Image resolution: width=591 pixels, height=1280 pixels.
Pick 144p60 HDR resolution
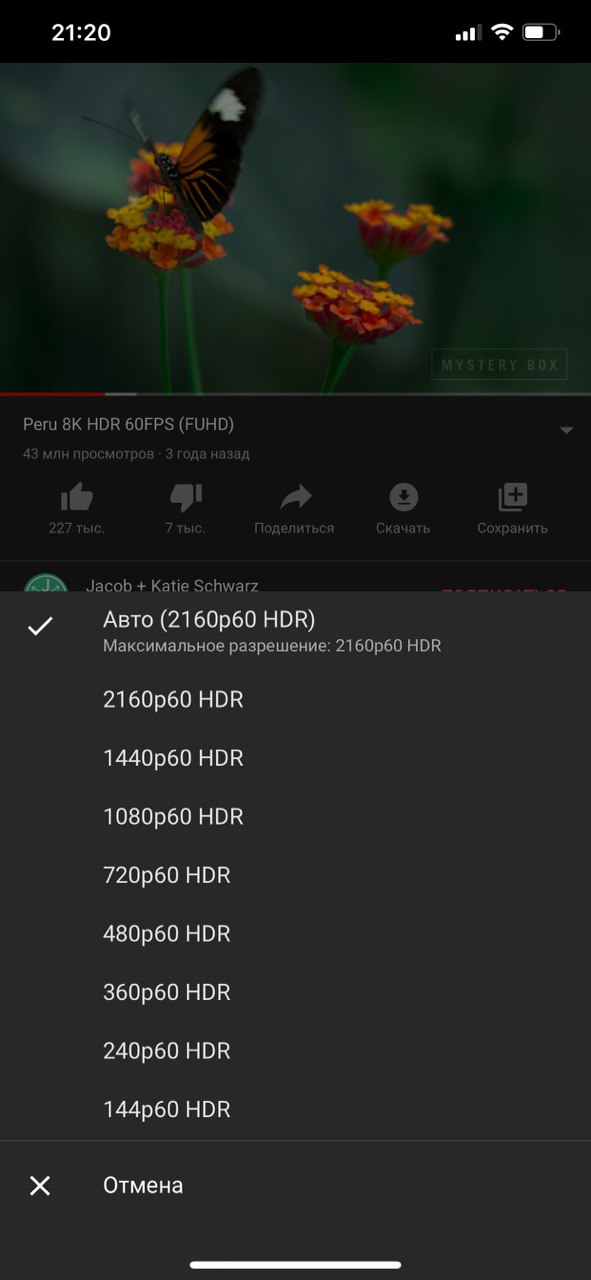click(295, 1109)
